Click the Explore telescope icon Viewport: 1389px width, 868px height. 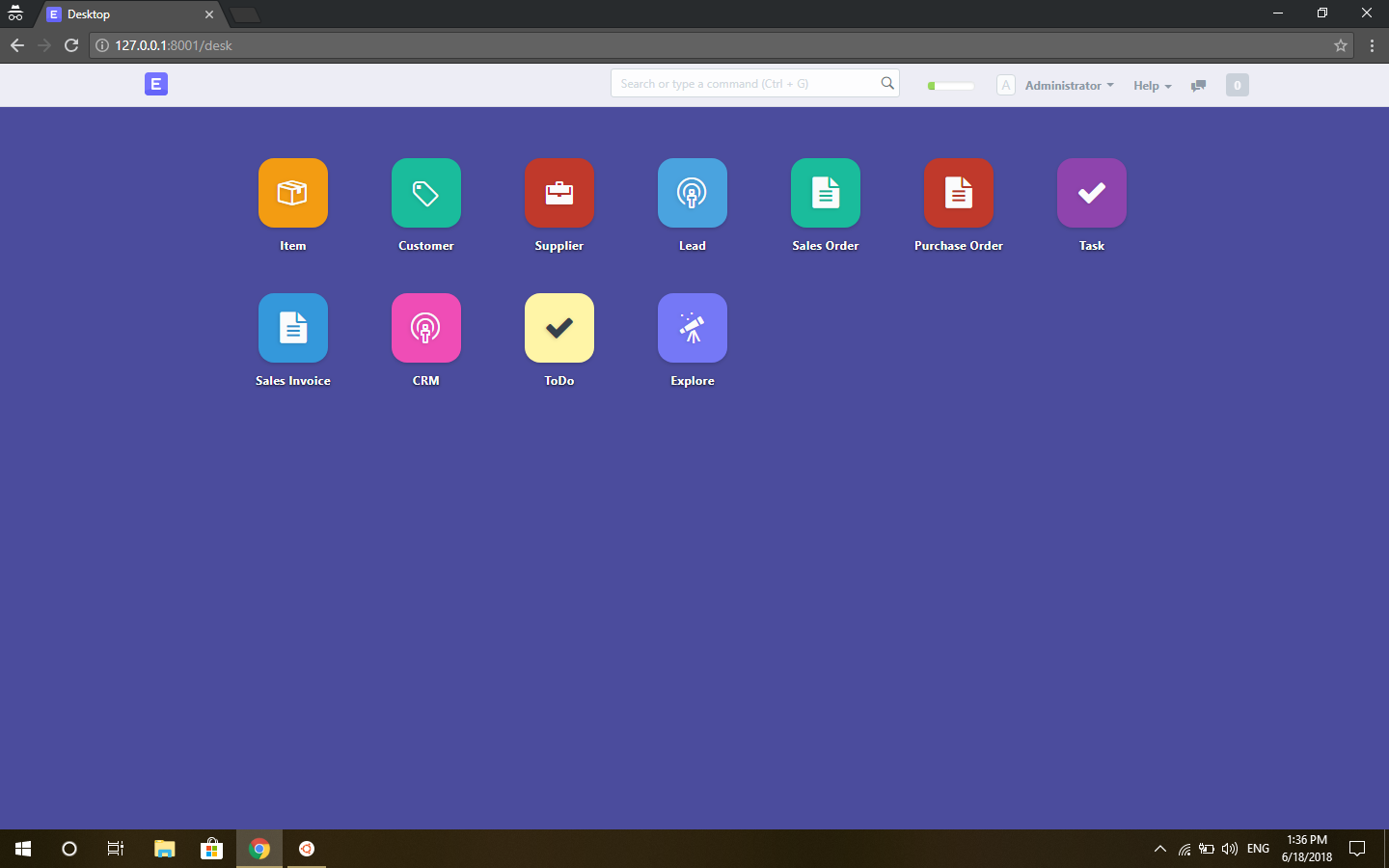pos(693,328)
